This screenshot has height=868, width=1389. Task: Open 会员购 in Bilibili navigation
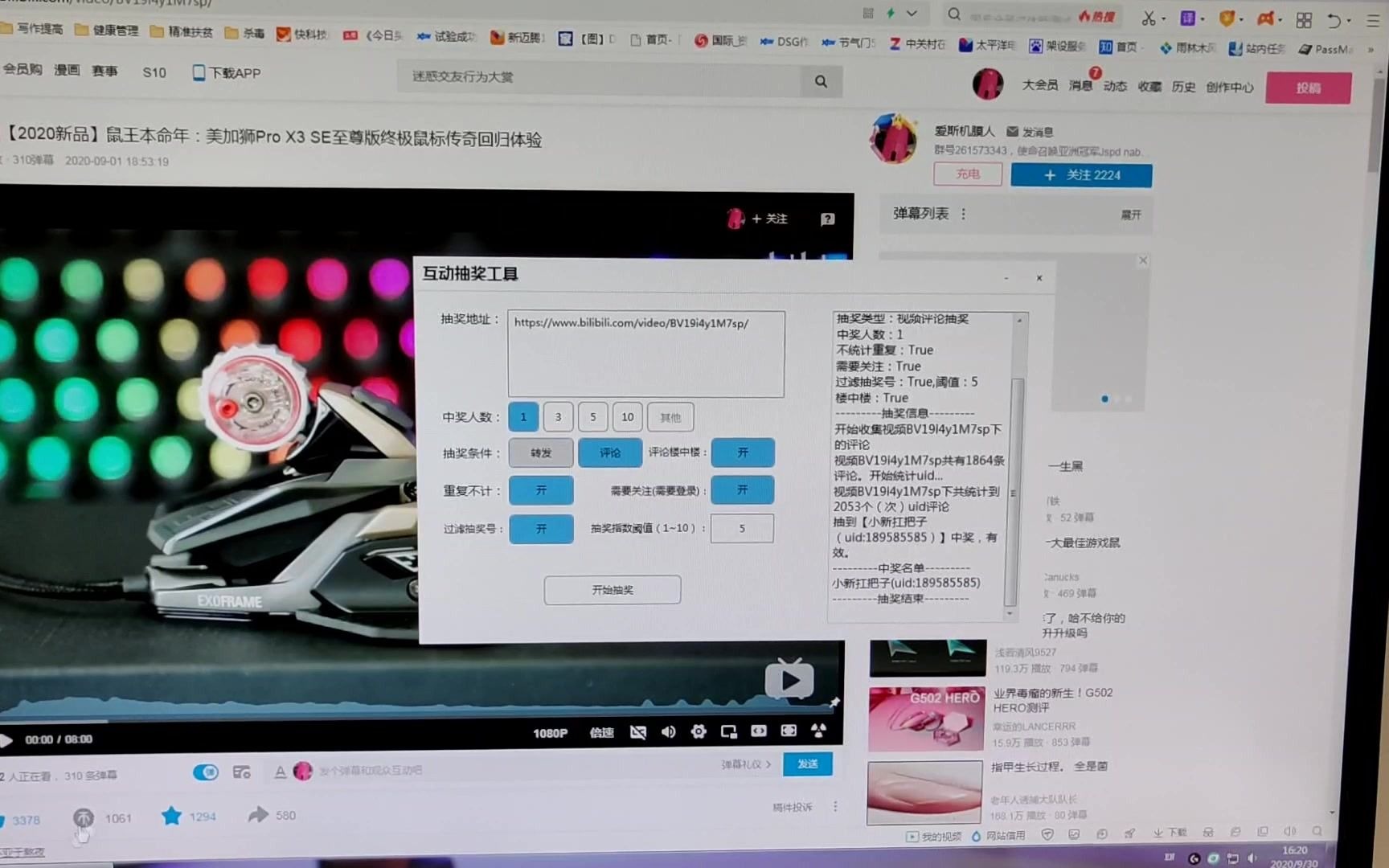coord(23,69)
